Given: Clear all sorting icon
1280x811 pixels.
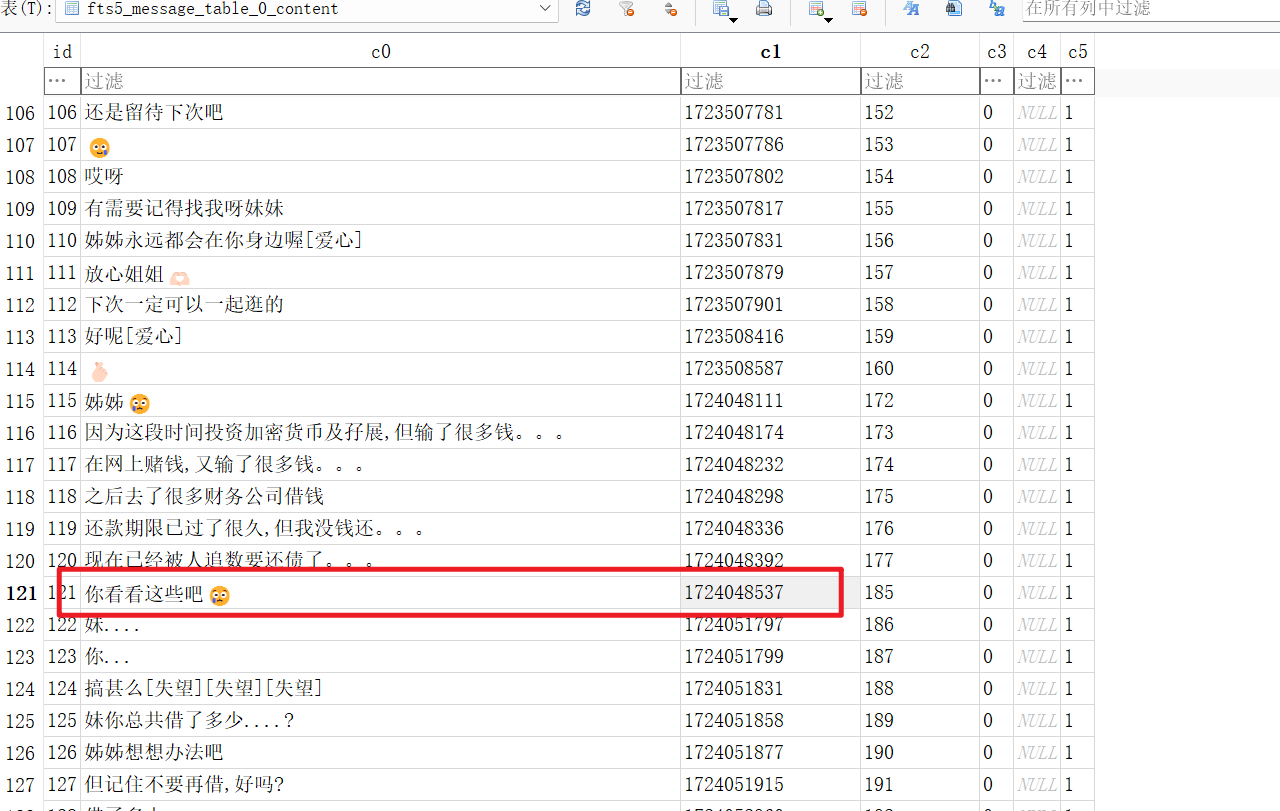Looking at the screenshot, I should point(671,9).
